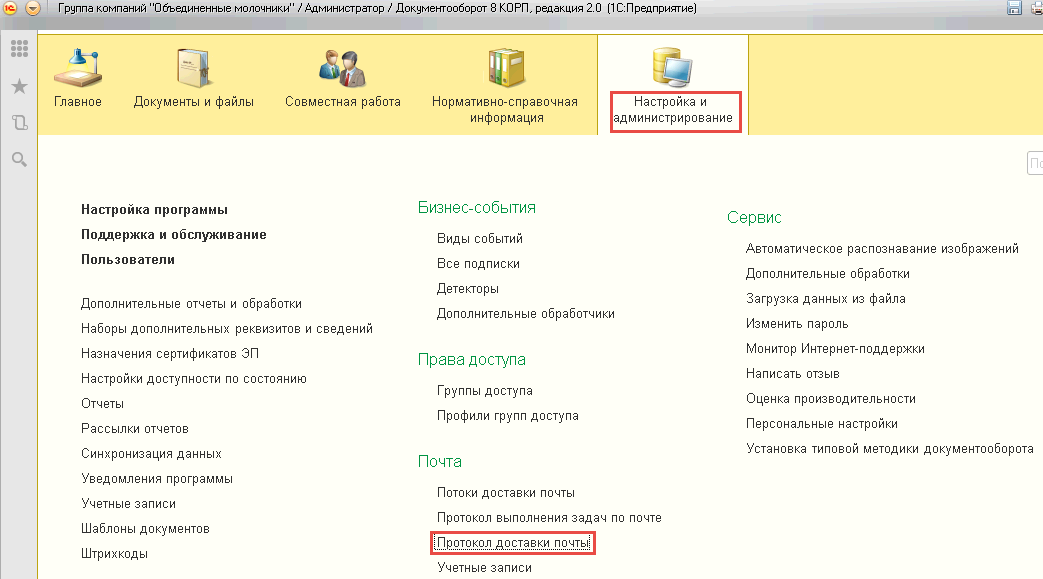The height and width of the screenshot is (579, 1043).
Task: Open Учетные записи in left column
Action: 128,504
